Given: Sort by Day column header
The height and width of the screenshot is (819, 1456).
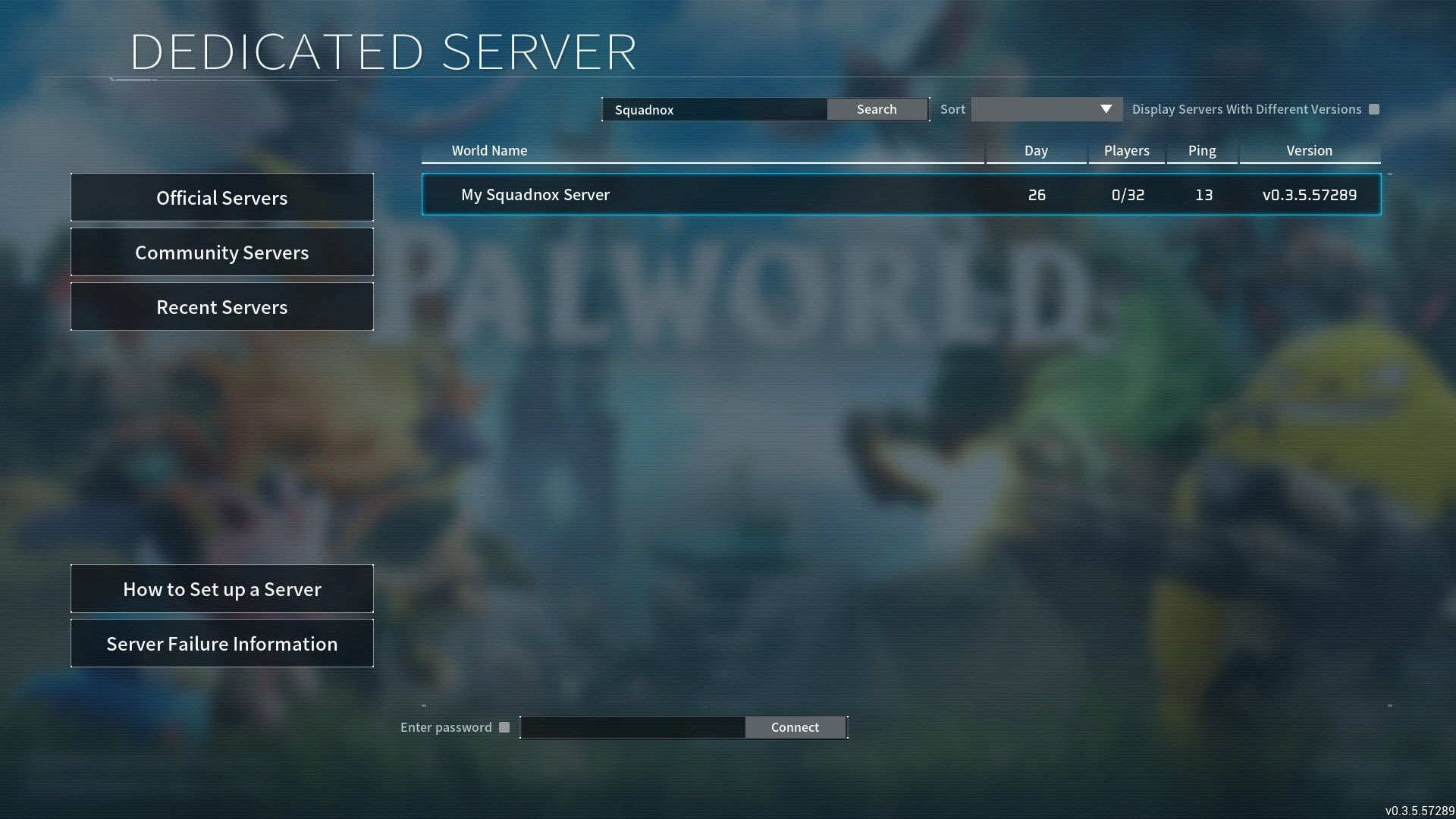Looking at the screenshot, I should click(x=1036, y=150).
